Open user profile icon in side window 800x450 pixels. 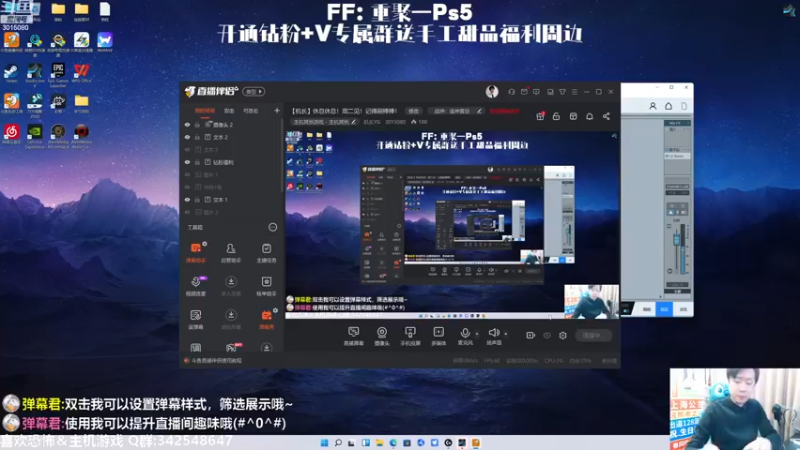tap(653, 106)
